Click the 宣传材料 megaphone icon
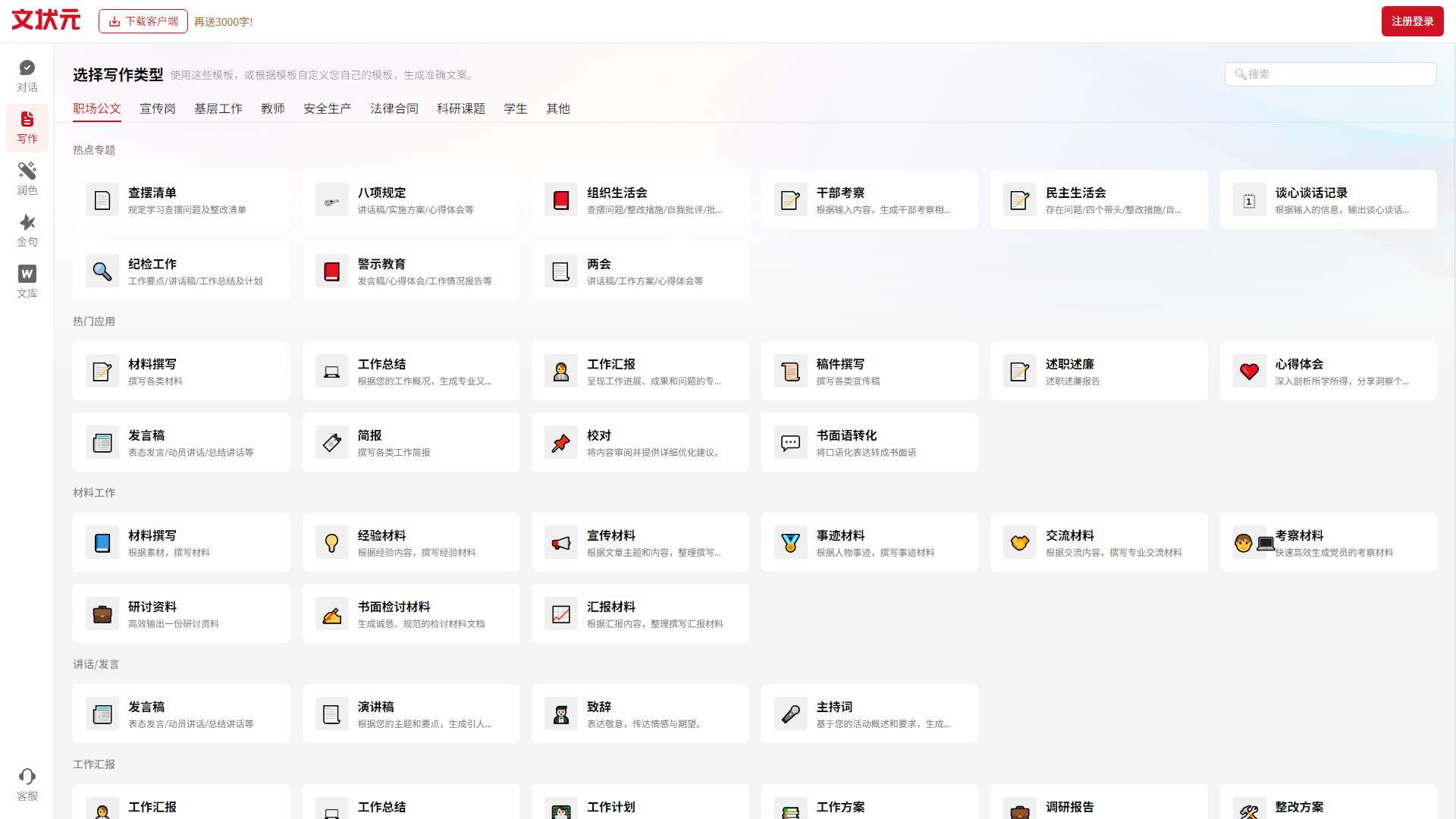The height and width of the screenshot is (819, 1456). point(561,543)
